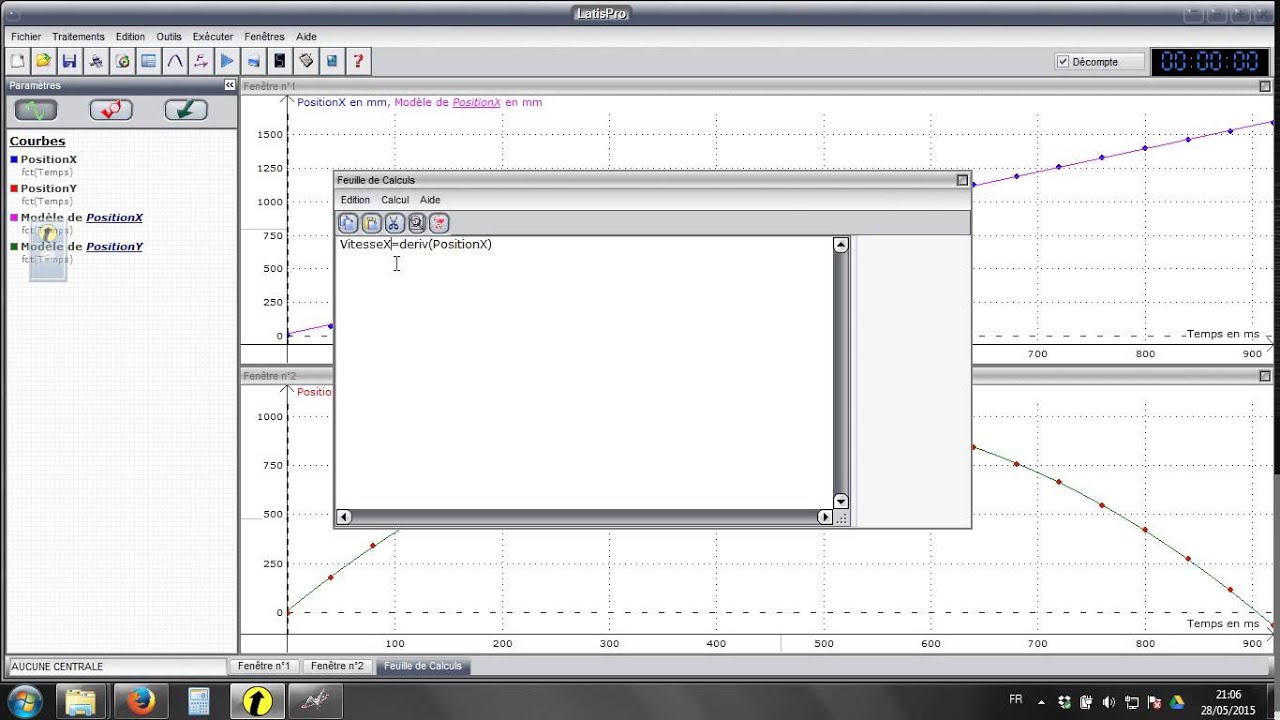Maximize the Feuille de Calculs window
The image size is (1280, 720).
(x=962, y=180)
